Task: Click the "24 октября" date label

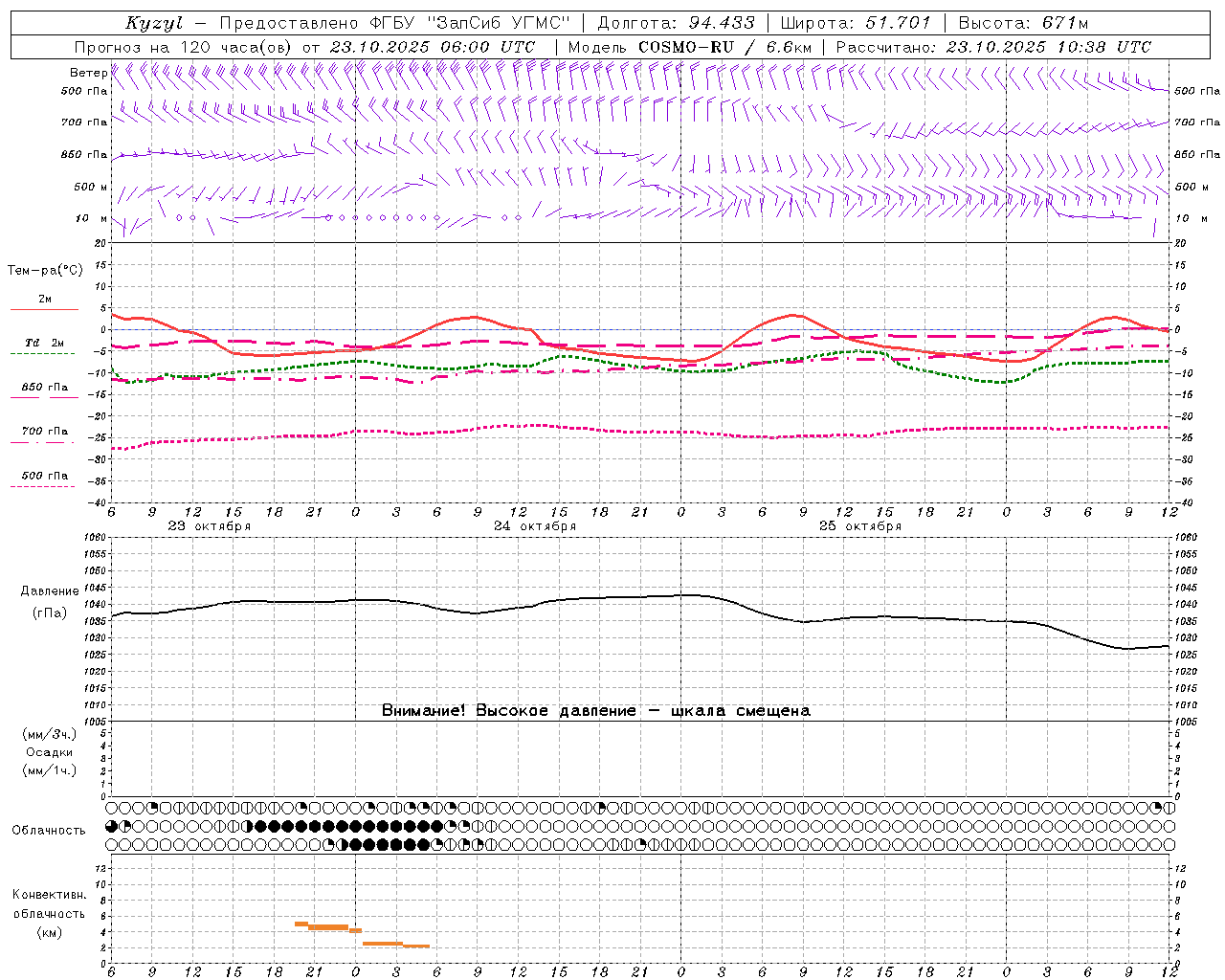Action: (x=535, y=526)
